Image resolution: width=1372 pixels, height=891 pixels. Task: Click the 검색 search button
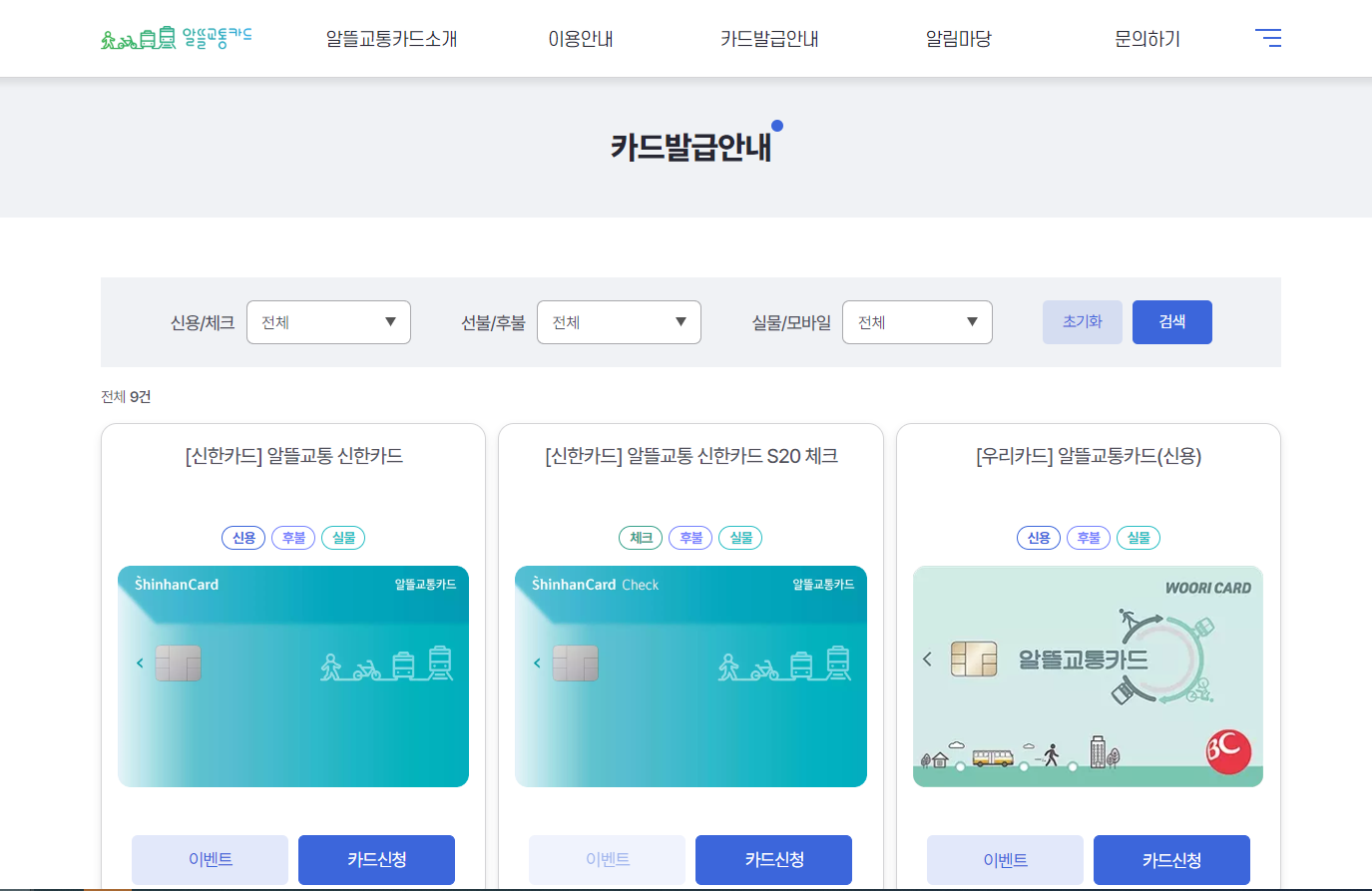[x=1172, y=322]
